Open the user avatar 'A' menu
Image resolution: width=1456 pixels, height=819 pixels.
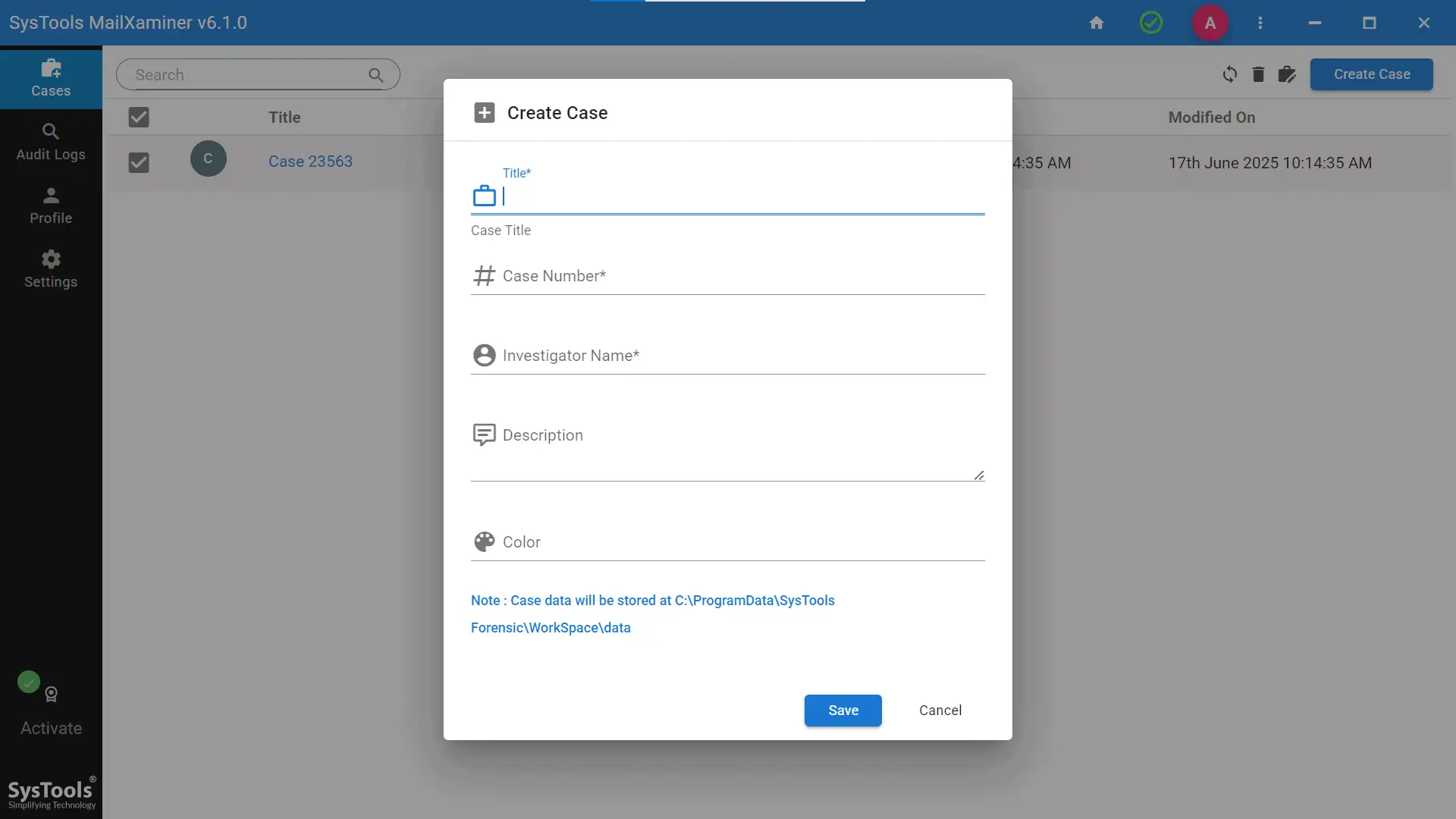click(x=1210, y=23)
